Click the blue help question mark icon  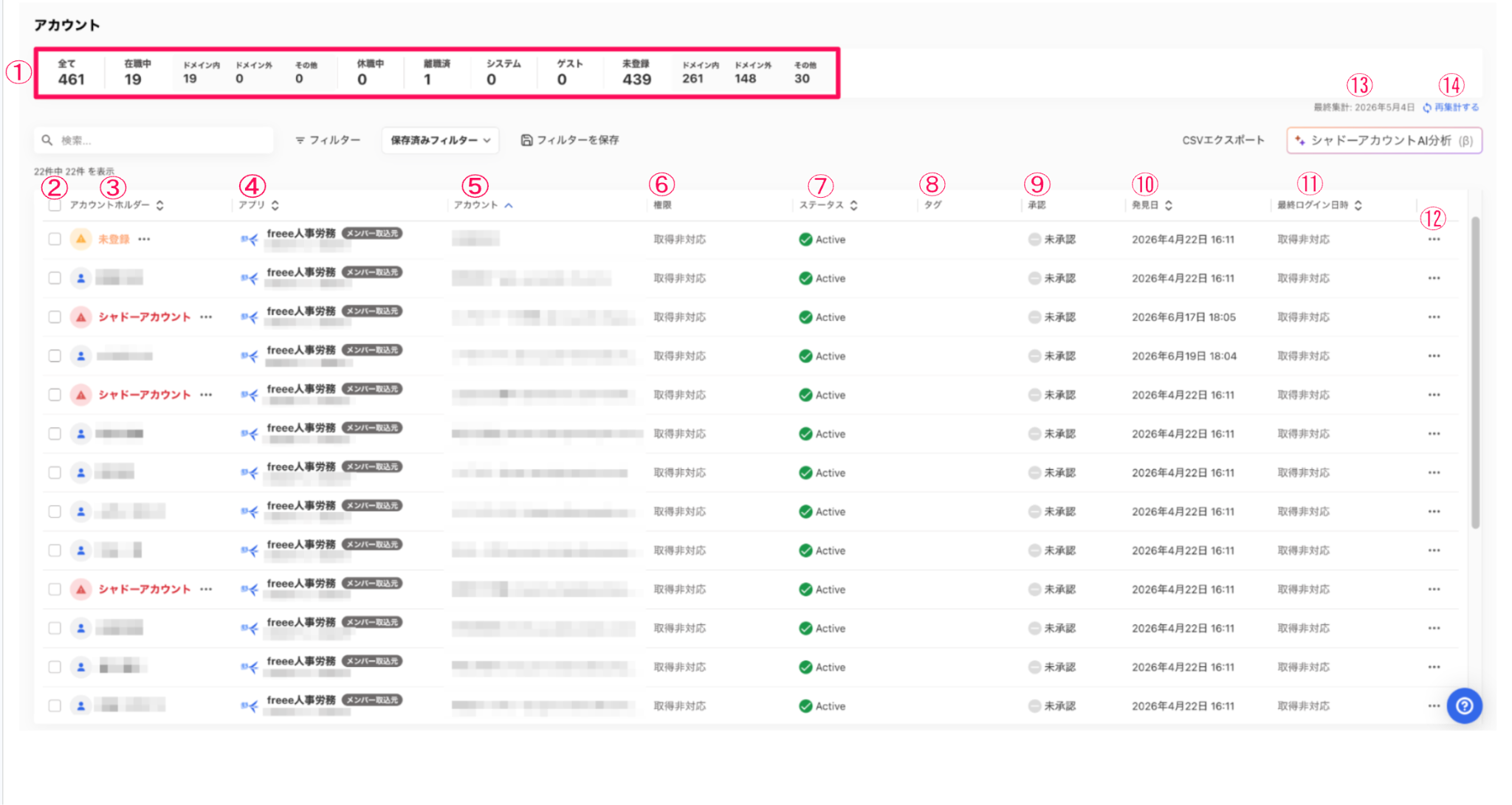tap(1464, 706)
